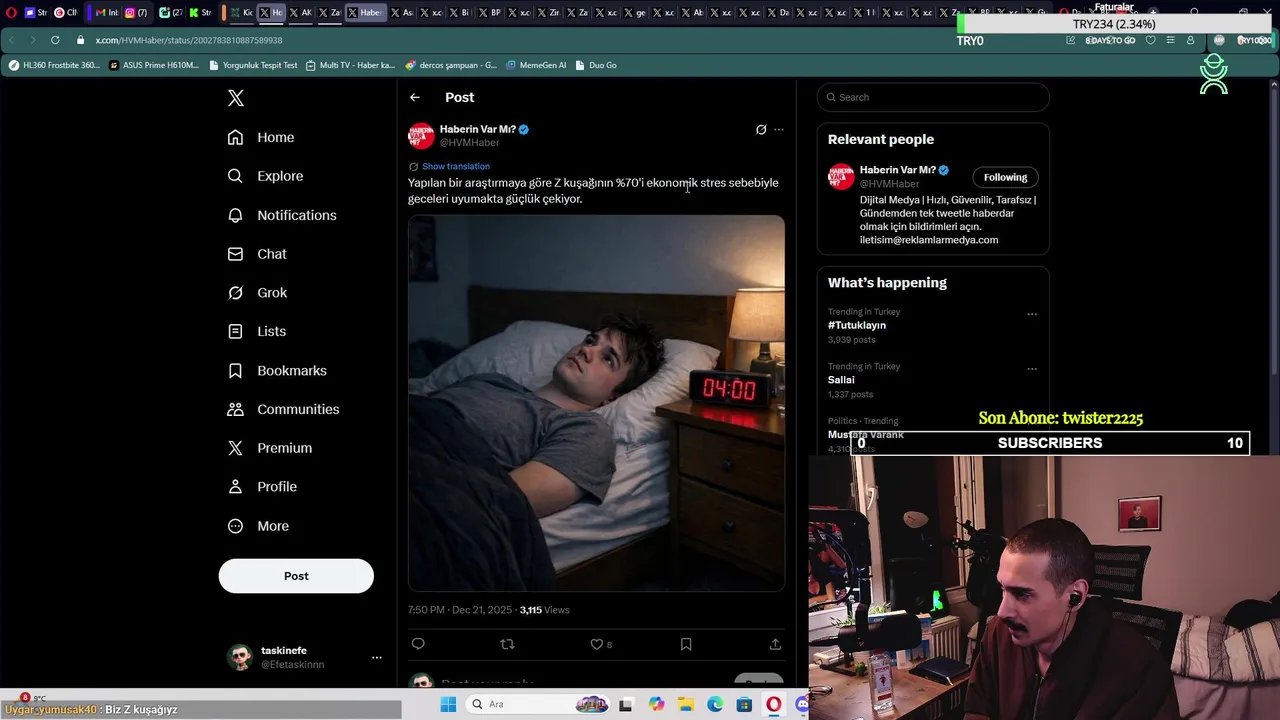Screen dimensions: 1280x720
Task: Open options dots for #Tutuklayın trend
Action: 1032,314
